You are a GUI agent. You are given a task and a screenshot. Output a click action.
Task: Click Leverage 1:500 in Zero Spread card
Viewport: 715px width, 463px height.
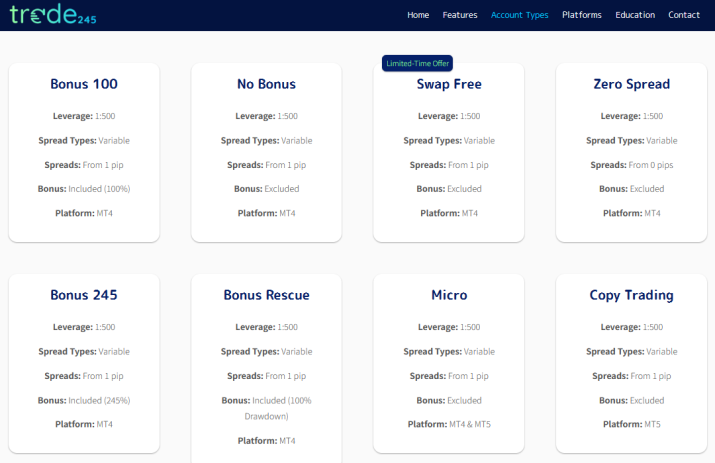tap(632, 116)
